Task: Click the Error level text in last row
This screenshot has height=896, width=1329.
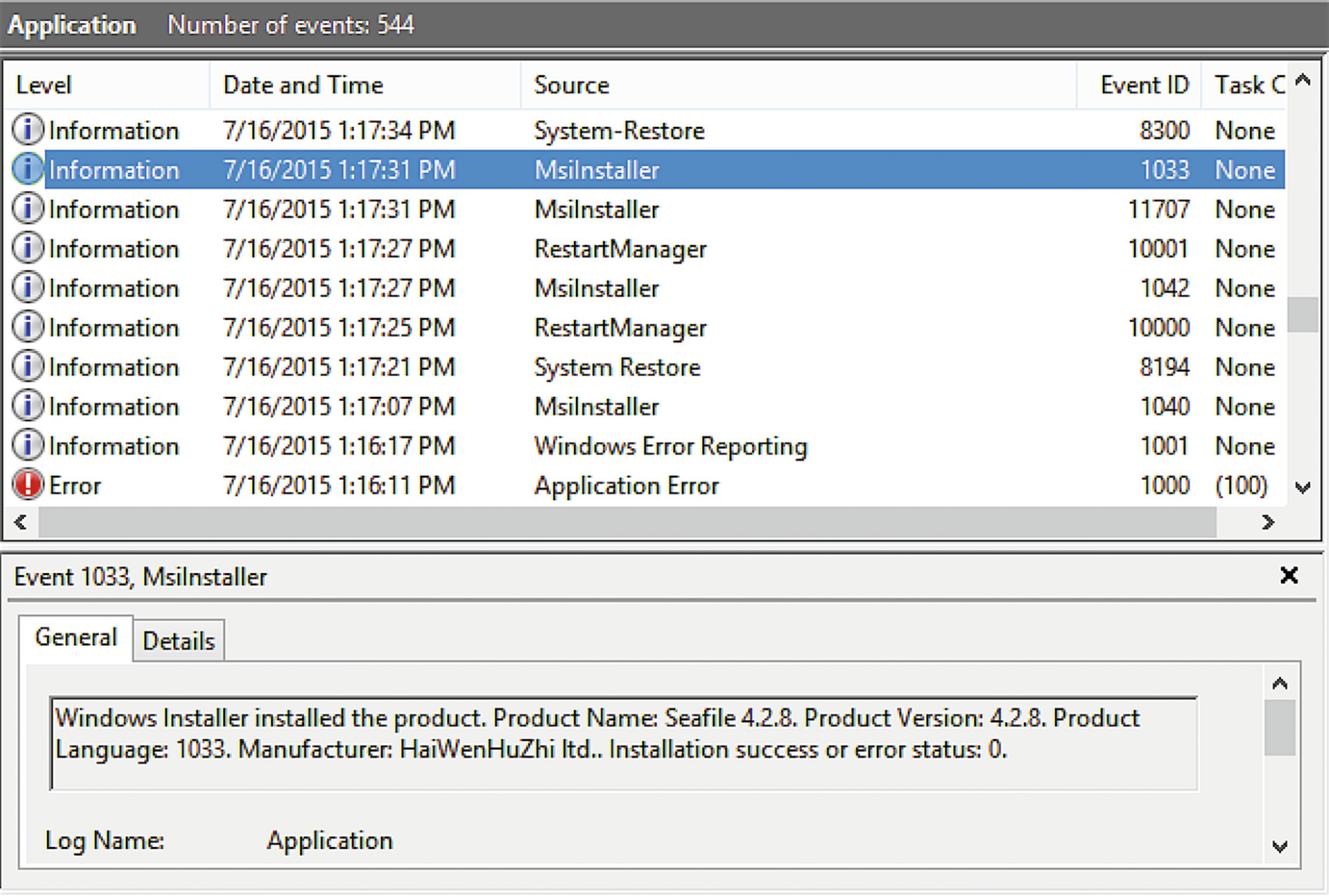Action: click(x=75, y=485)
